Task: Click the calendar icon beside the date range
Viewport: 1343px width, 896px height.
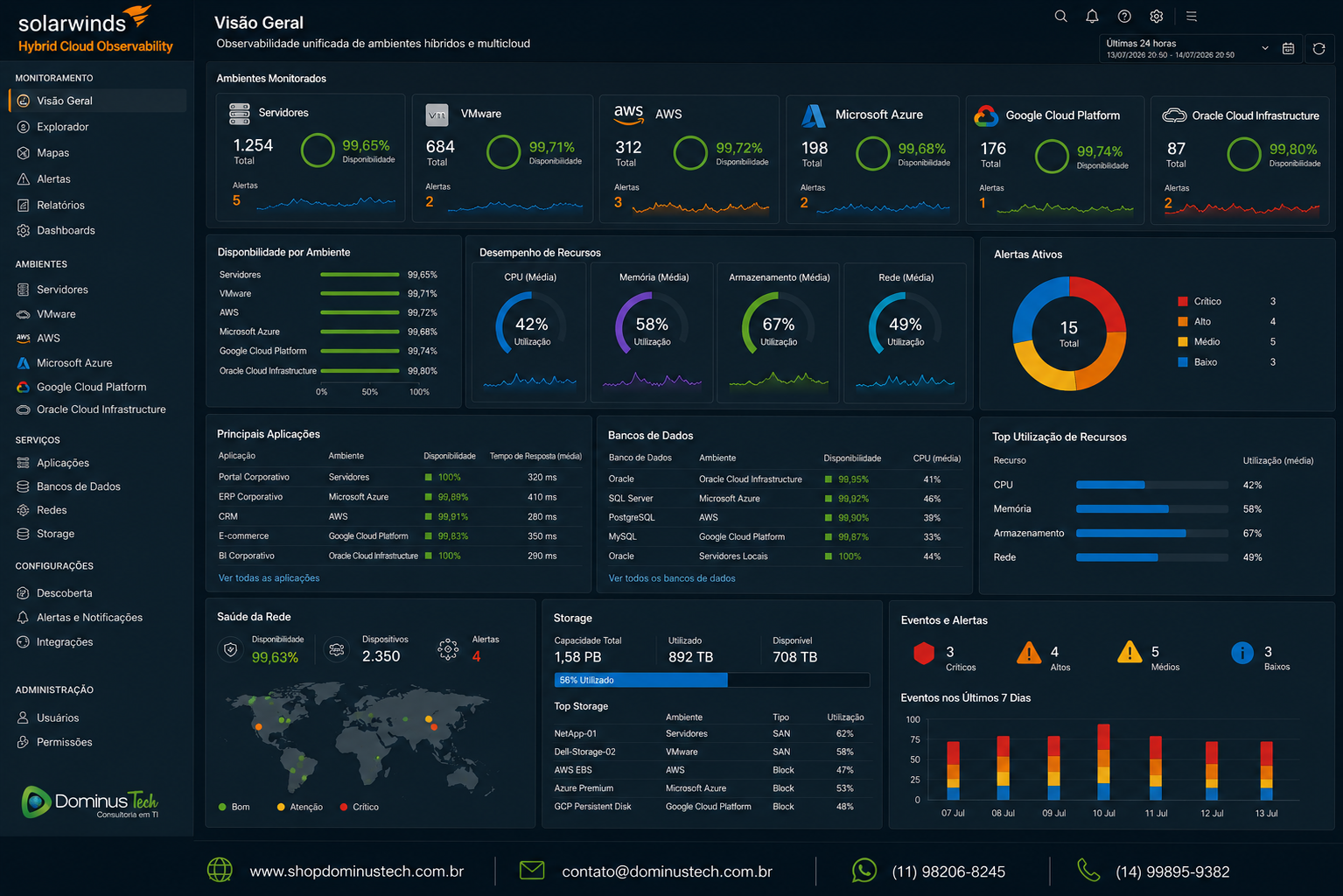Action: pyautogui.click(x=1288, y=49)
